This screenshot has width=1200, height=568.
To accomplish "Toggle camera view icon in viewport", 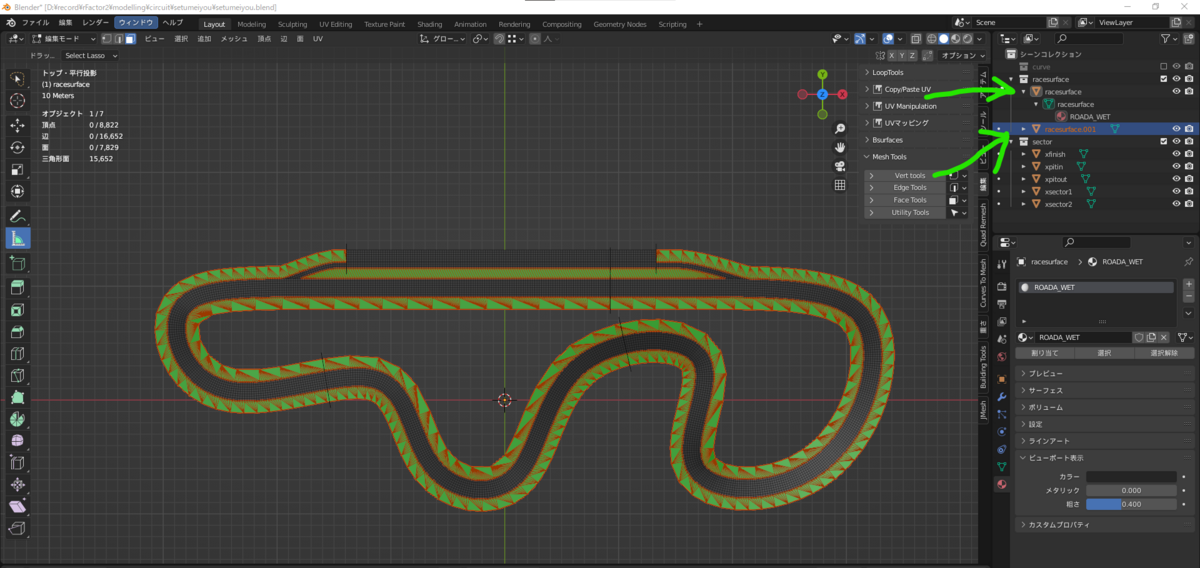I will 841,165.
